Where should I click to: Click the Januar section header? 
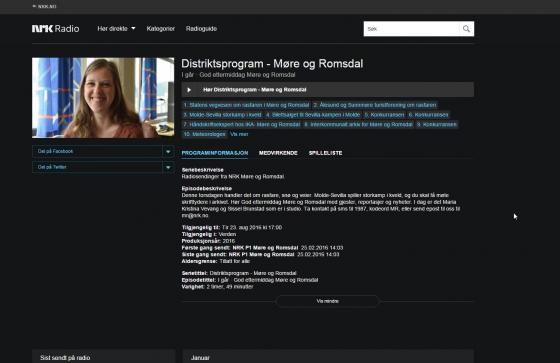click(x=200, y=358)
